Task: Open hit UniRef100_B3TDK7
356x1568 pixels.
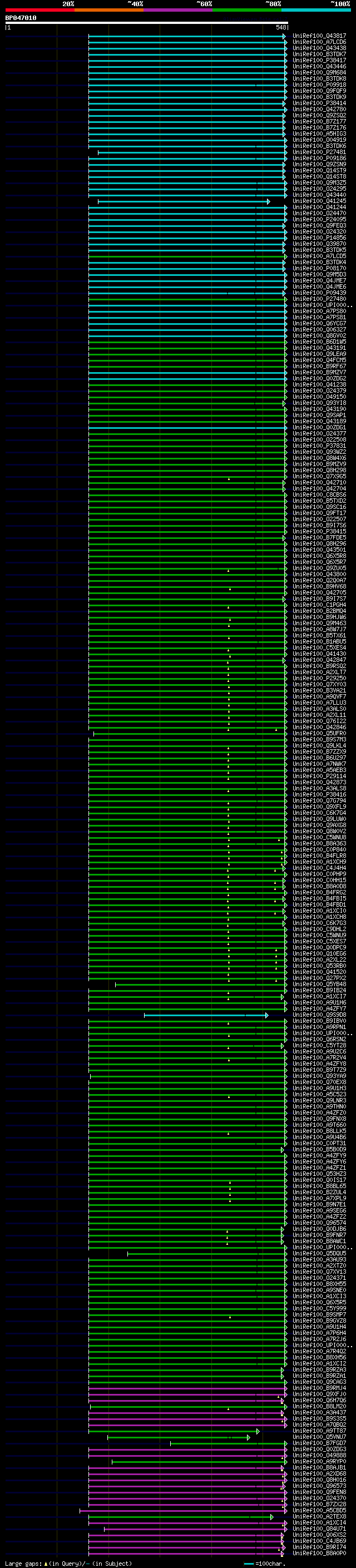Action: (319, 54)
